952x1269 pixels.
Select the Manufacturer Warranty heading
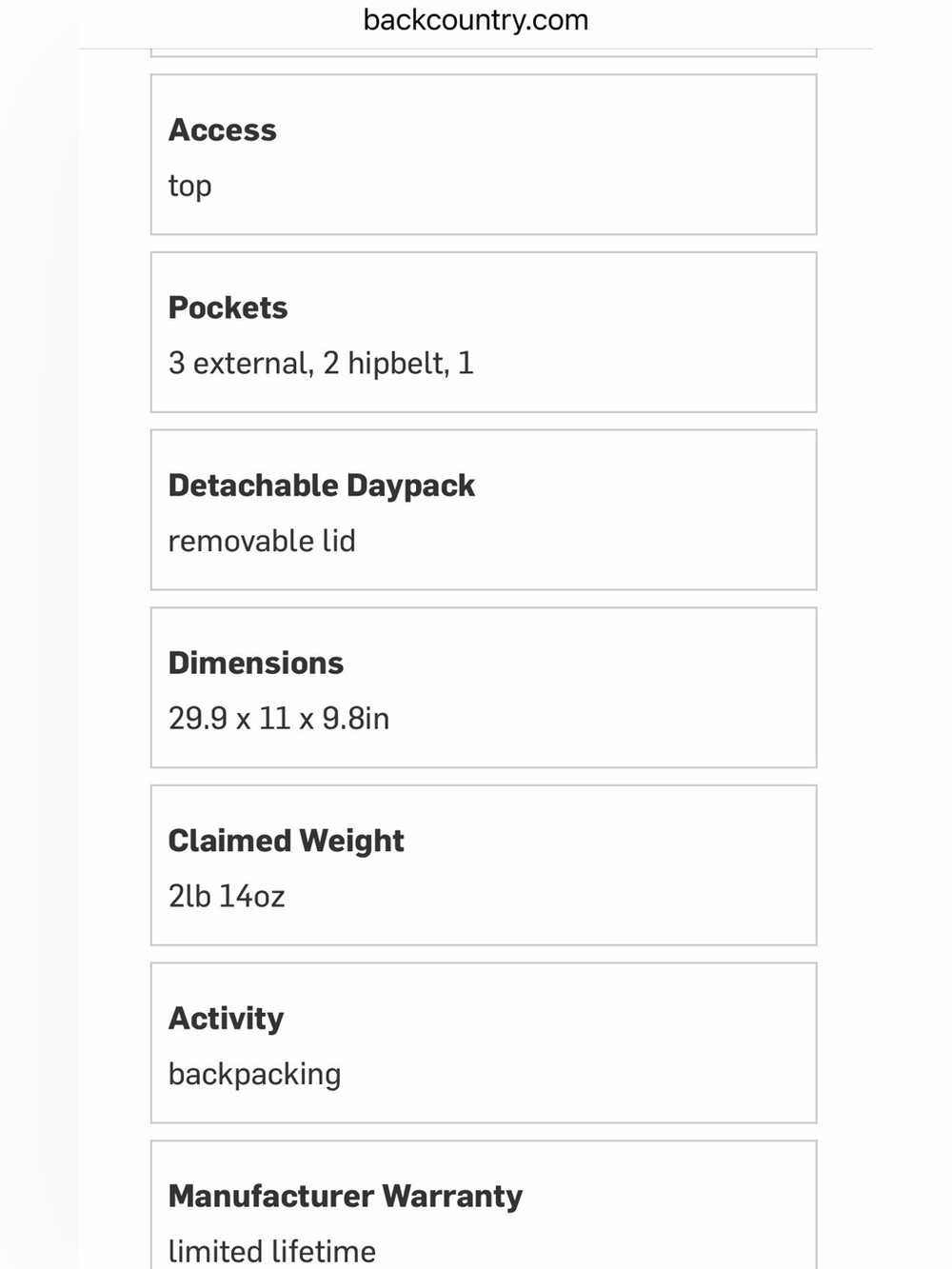click(346, 1197)
